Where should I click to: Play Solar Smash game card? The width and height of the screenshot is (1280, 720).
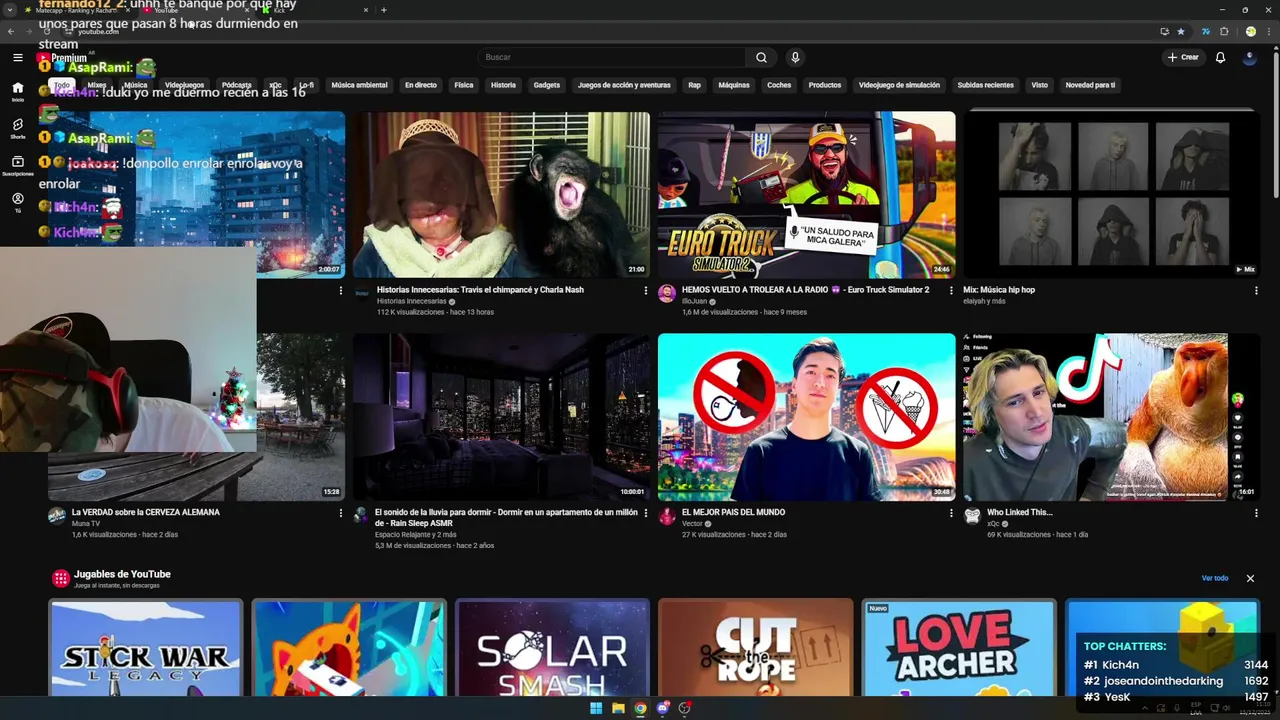tap(552, 648)
